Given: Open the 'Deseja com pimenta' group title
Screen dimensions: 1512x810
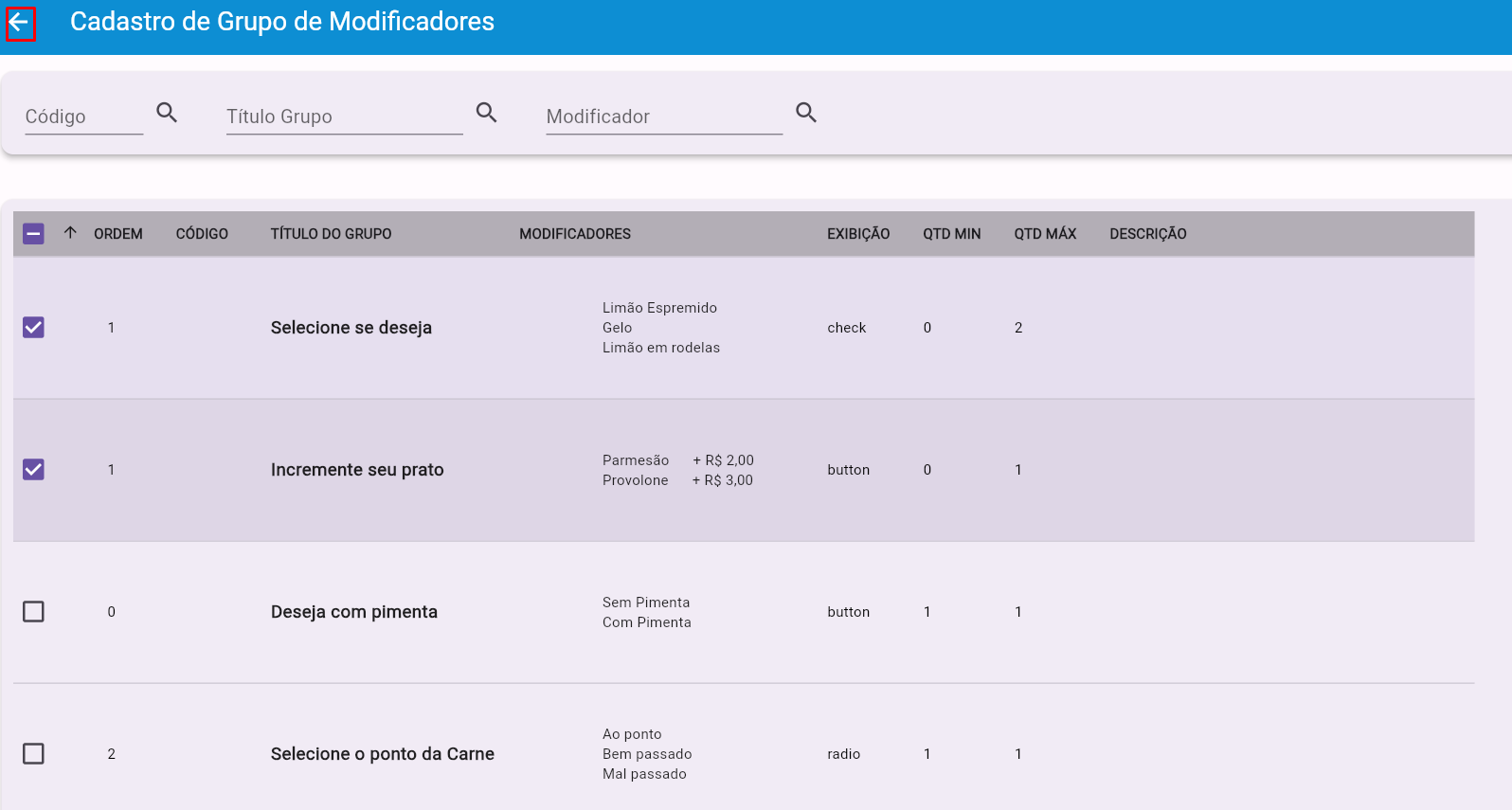Looking at the screenshot, I should pyautogui.click(x=353, y=612).
